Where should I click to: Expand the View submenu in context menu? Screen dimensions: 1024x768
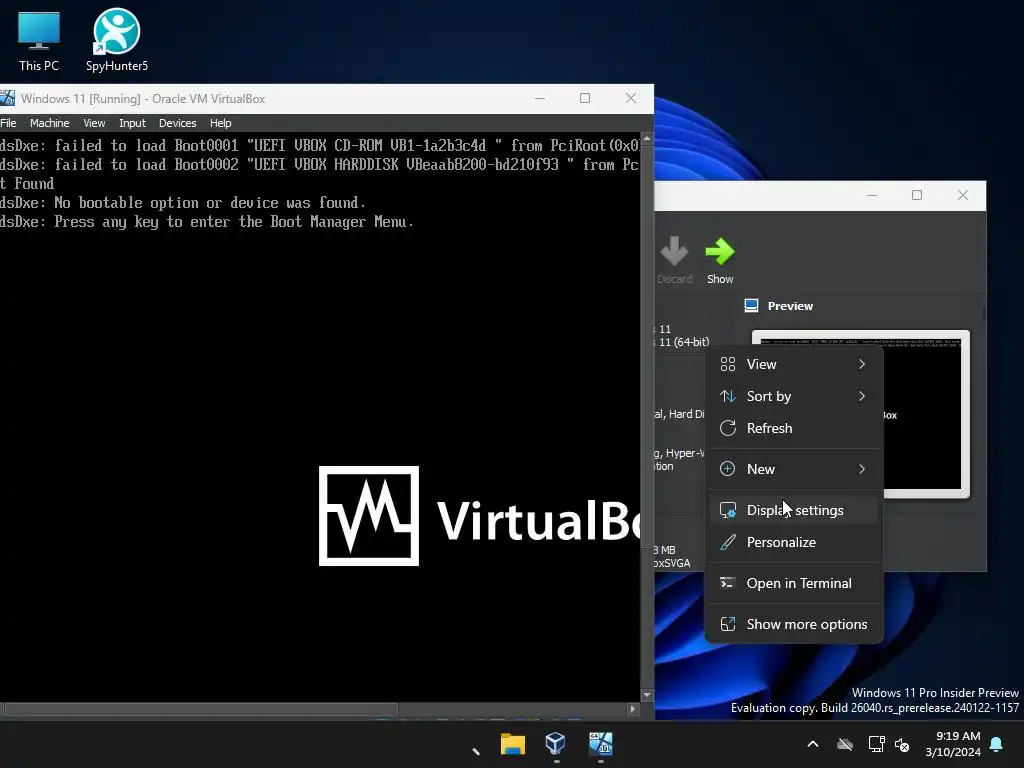click(x=794, y=364)
